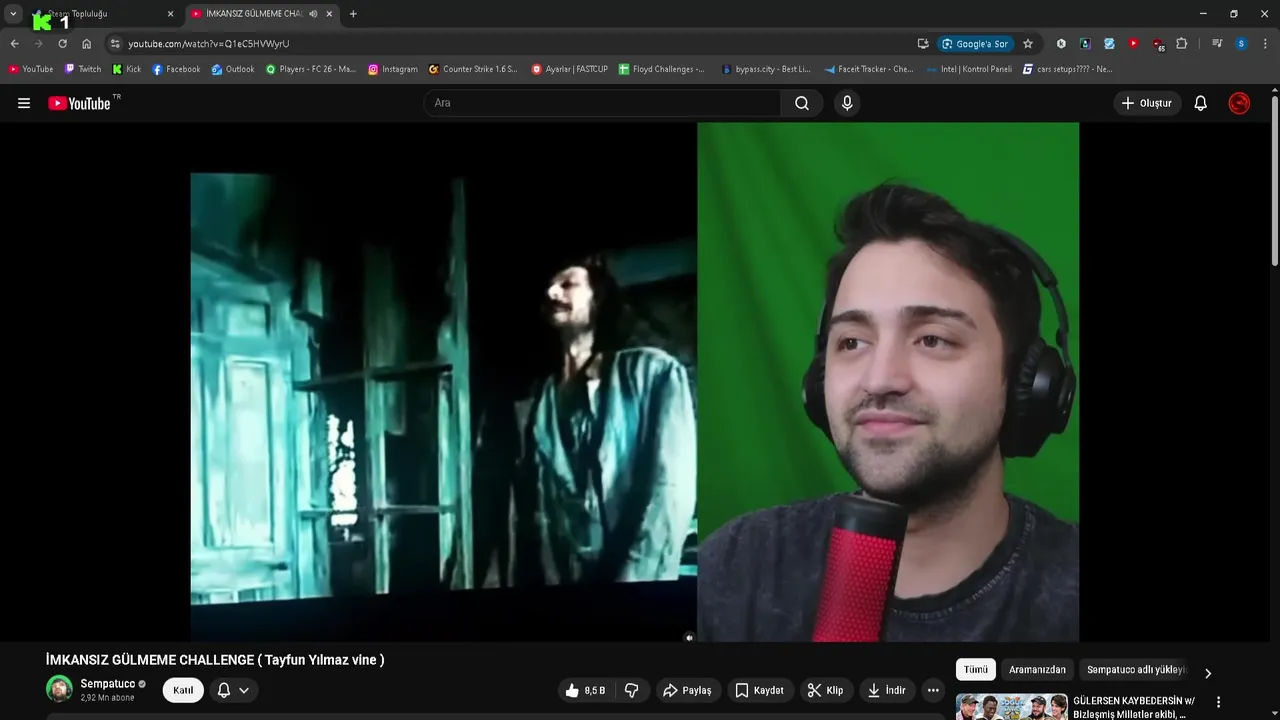
Task: Expand notification options chevron beside bell
Action: 244,690
